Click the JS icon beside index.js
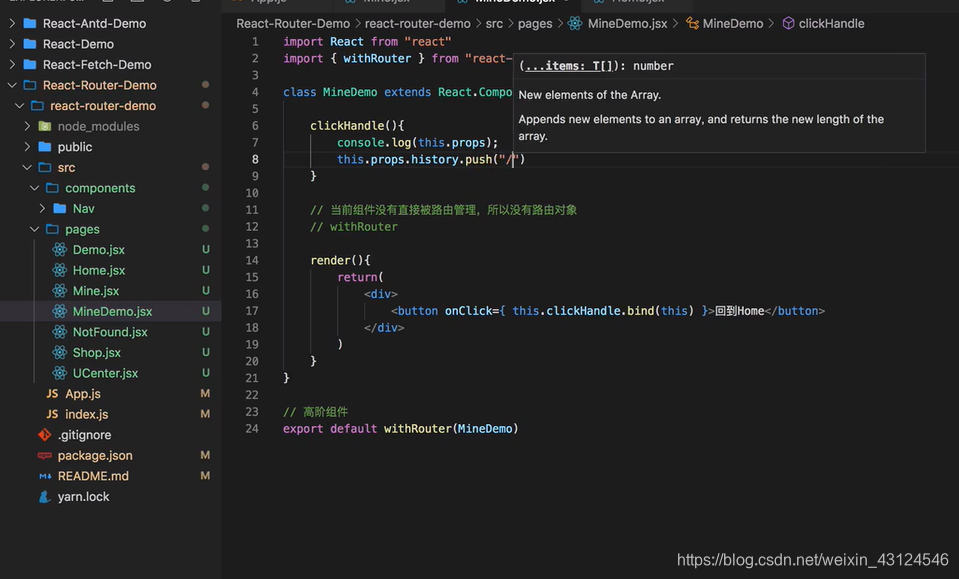This screenshot has width=959, height=579. pos(52,414)
